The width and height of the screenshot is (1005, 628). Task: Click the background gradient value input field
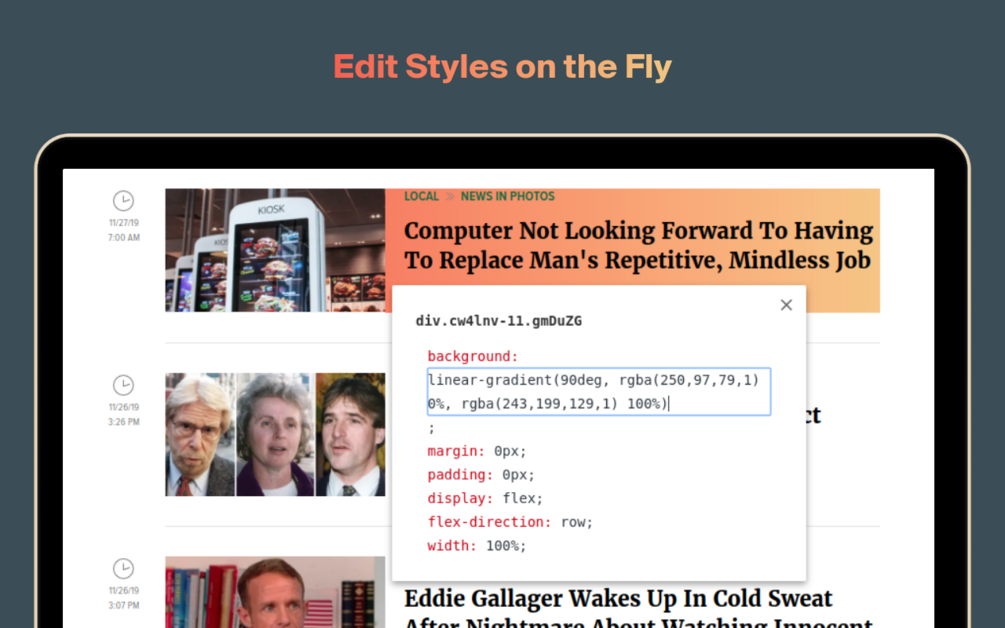pos(599,392)
